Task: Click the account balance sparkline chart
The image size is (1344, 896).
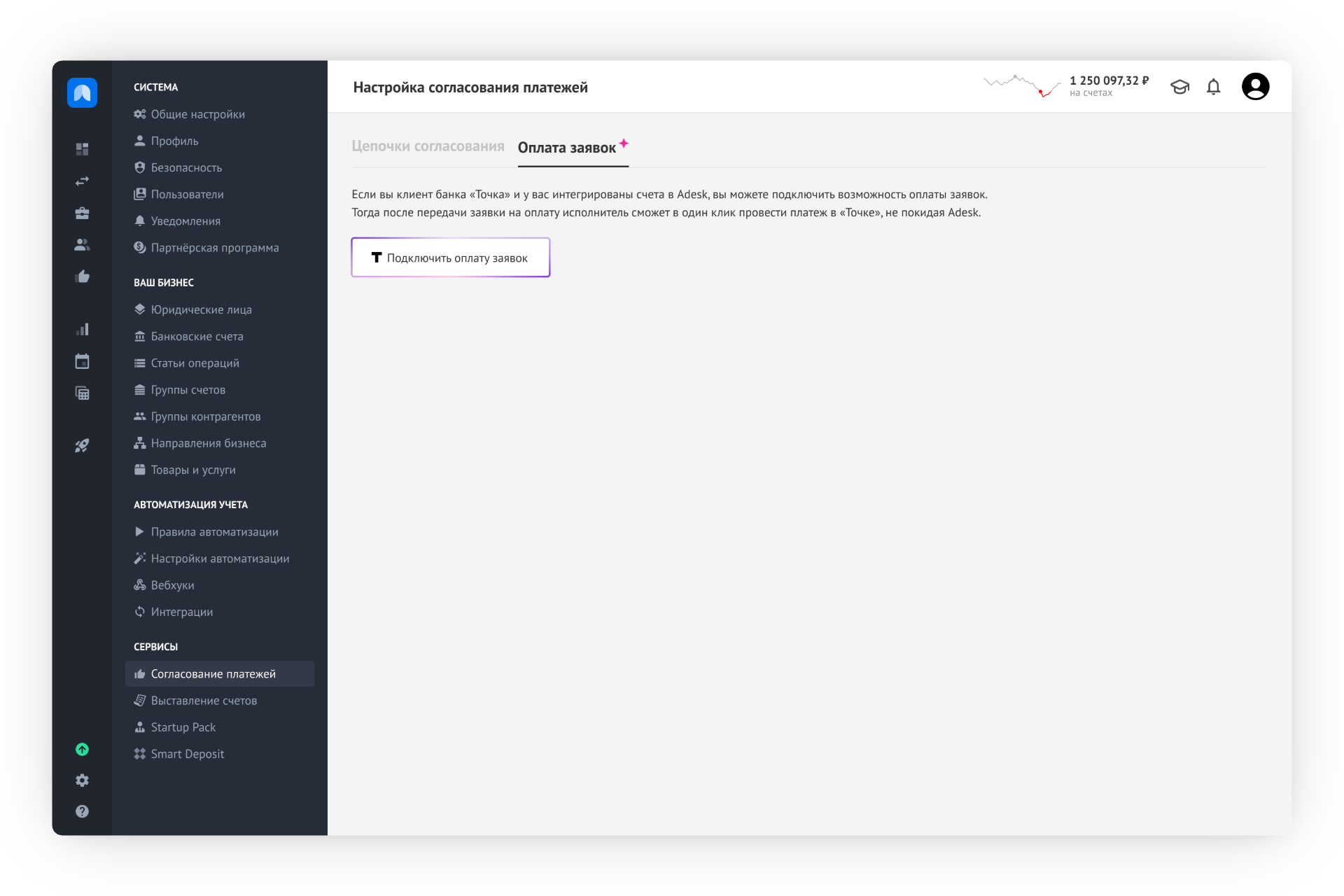Action: (x=1021, y=86)
